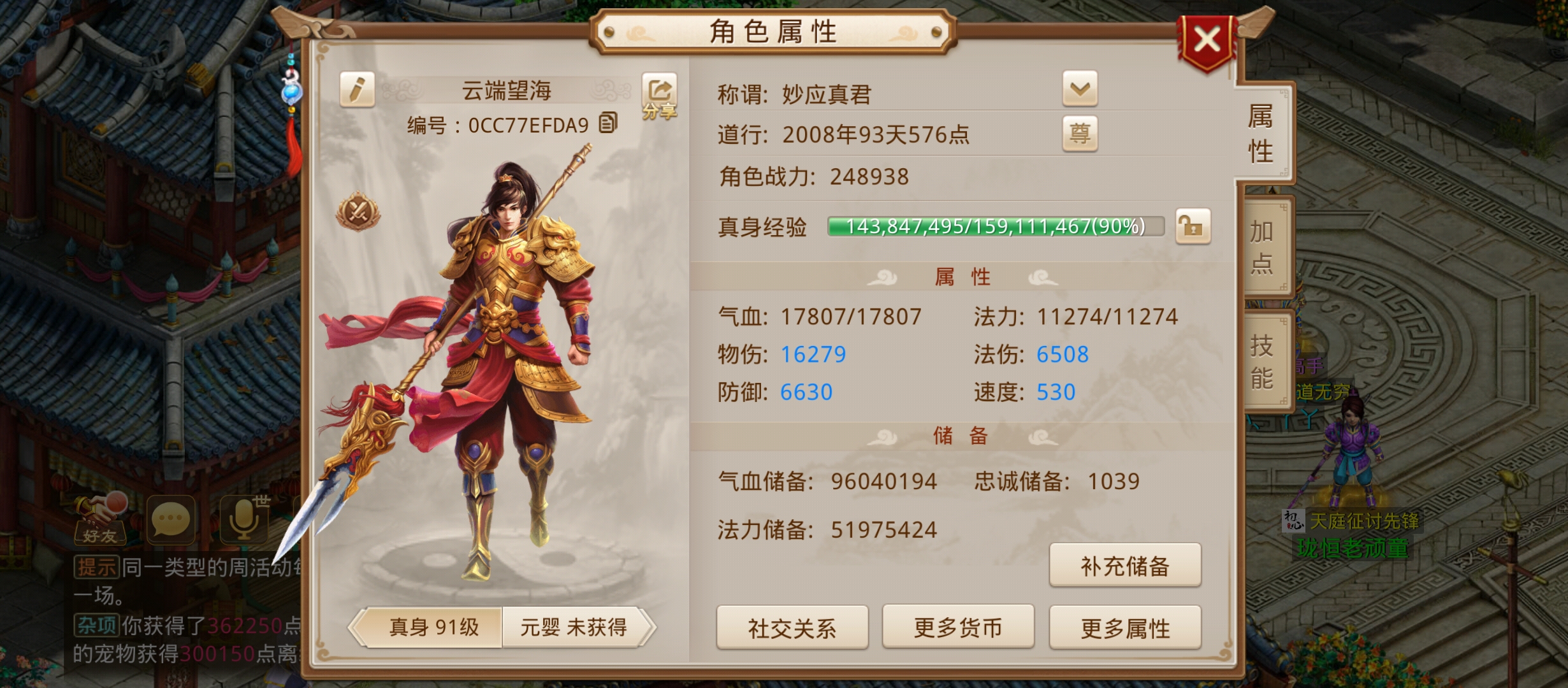Close the 角色属性 panel
This screenshot has width=1568, height=688.
(x=1207, y=42)
